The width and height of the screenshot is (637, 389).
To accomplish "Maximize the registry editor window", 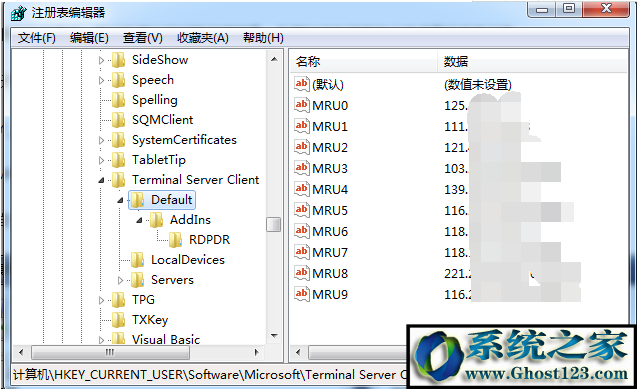I will 569,9.
